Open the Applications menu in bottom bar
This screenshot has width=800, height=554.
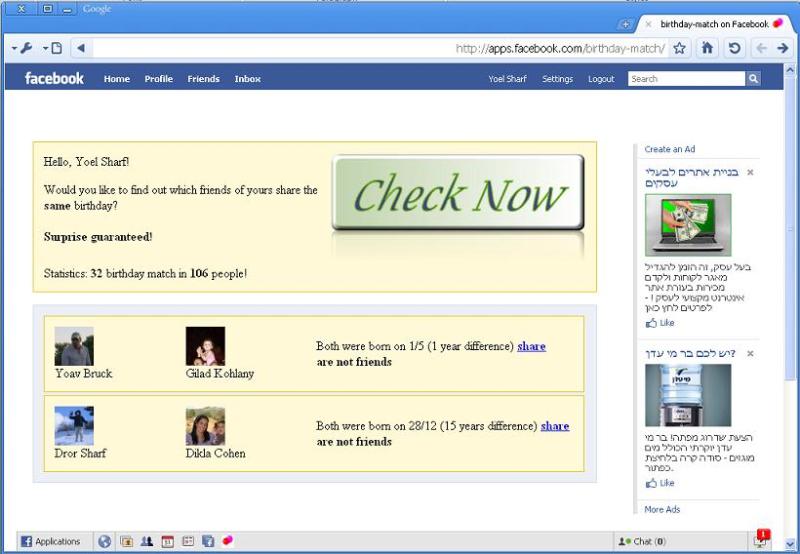tap(51, 541)
